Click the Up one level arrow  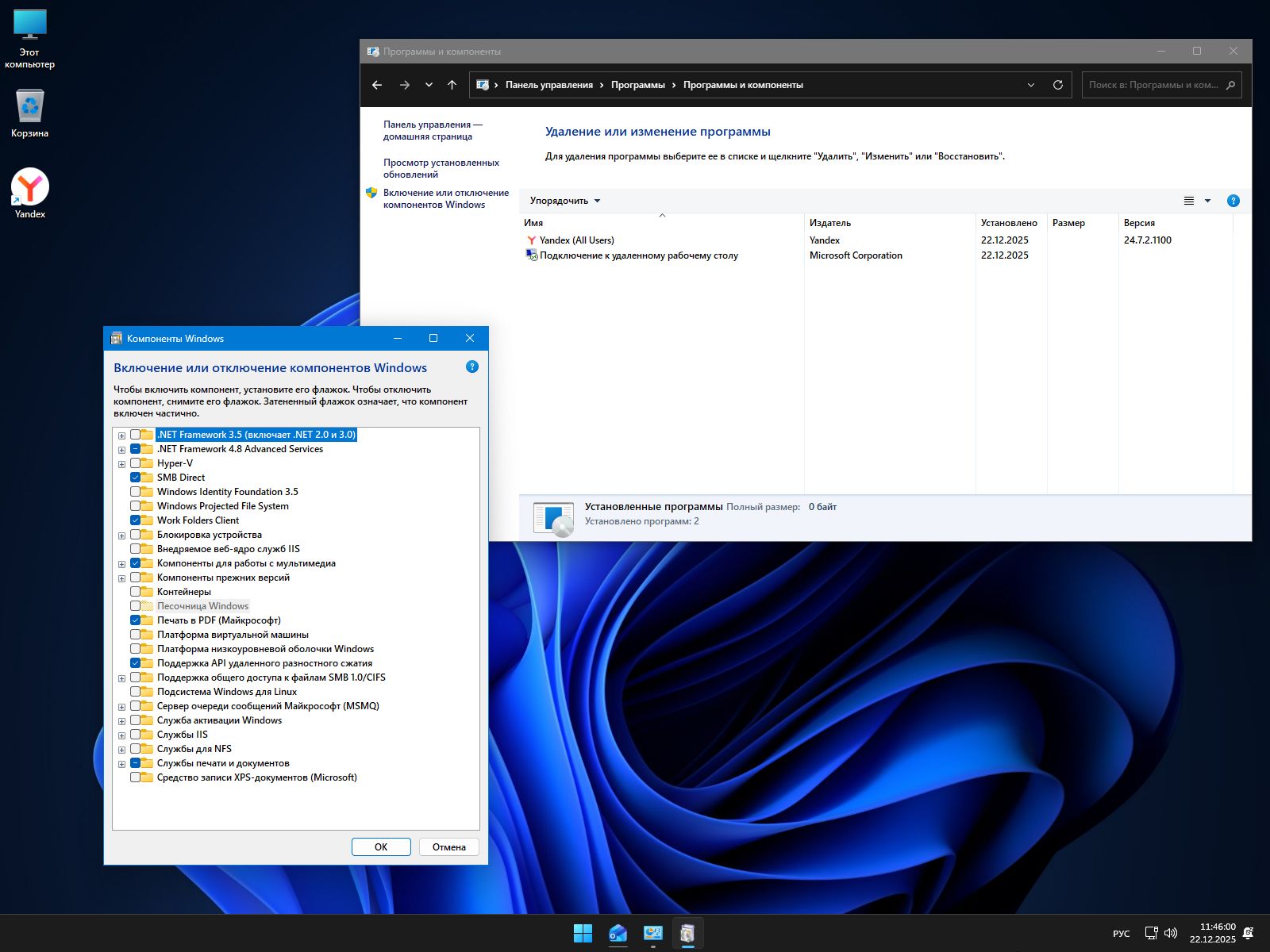click(452, 85)
